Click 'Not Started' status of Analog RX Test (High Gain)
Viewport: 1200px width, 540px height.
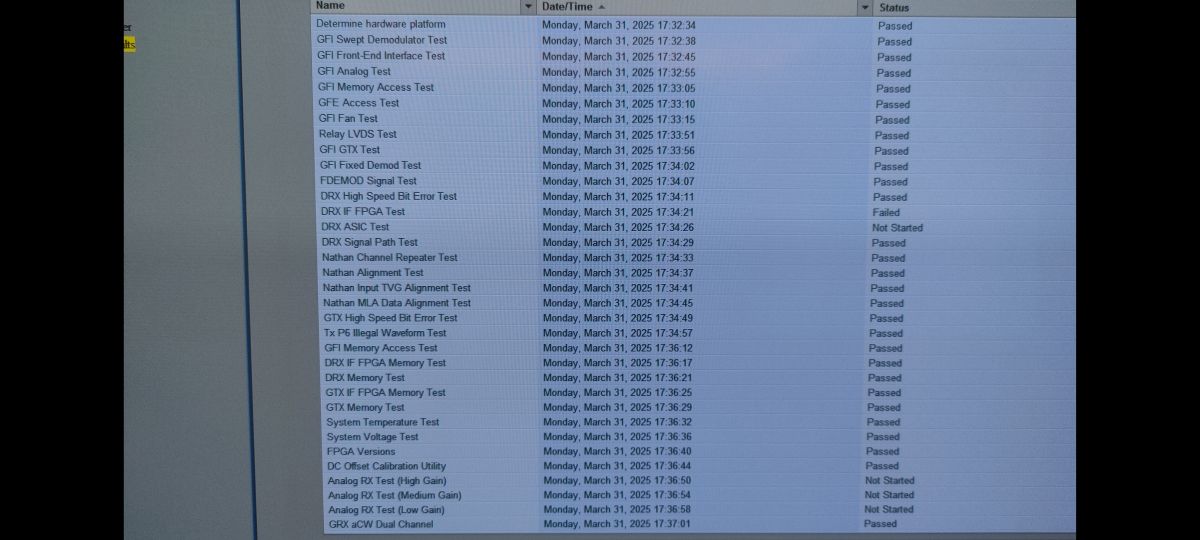(890, 481)
